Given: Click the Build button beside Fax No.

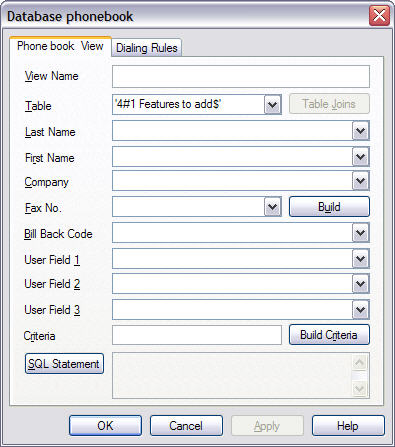Looking at the screenshot, I should point(329,207).
